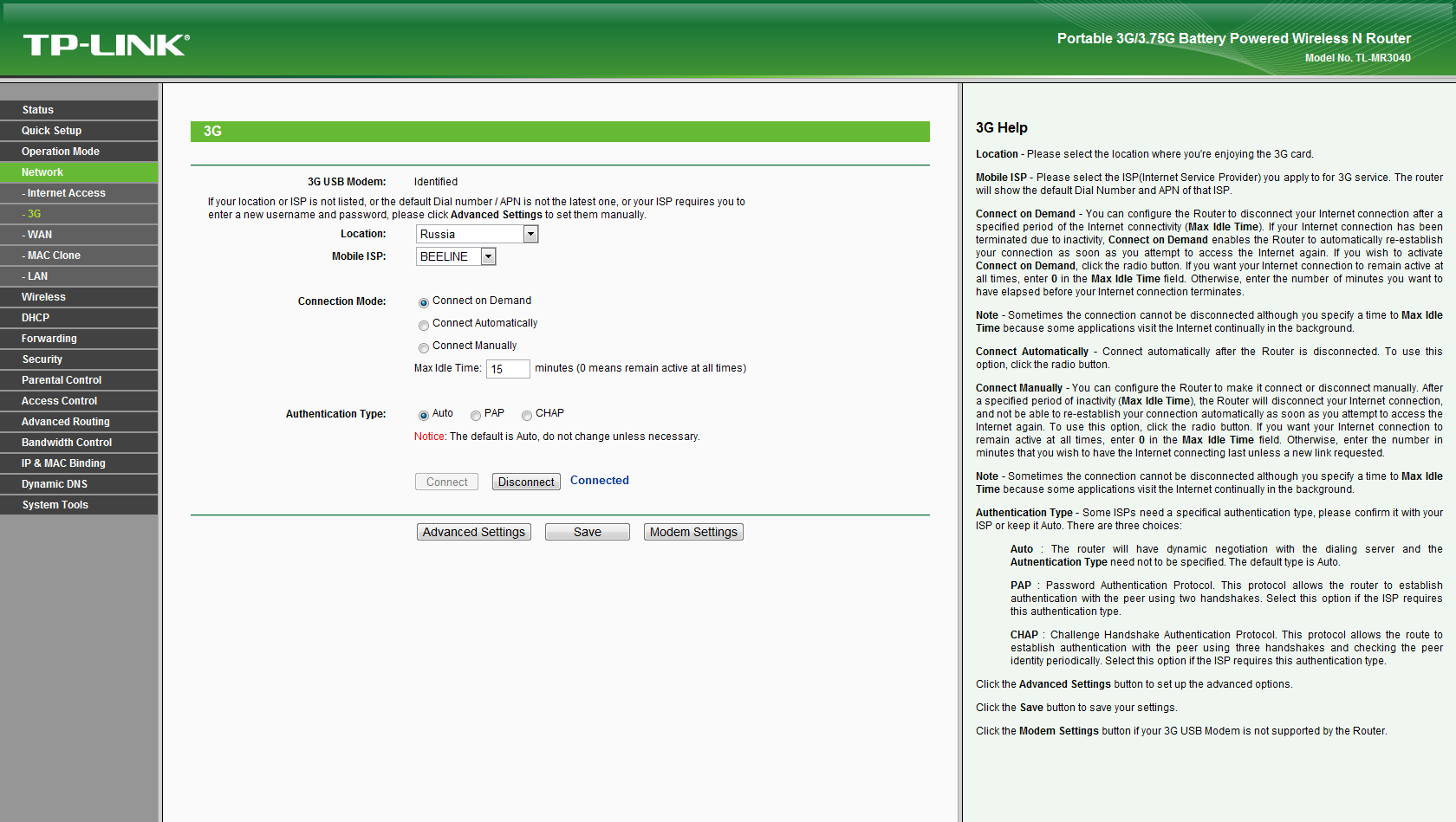1456x822 pixels.
Task: Open the WAN submenu entry
Action: point(79,235)
